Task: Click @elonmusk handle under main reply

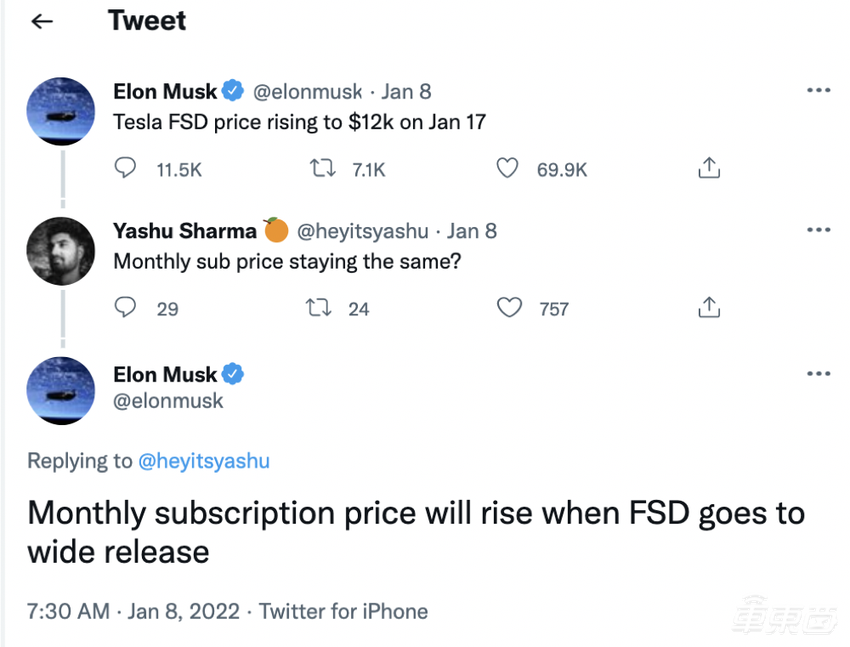Action: click(168, 401)
